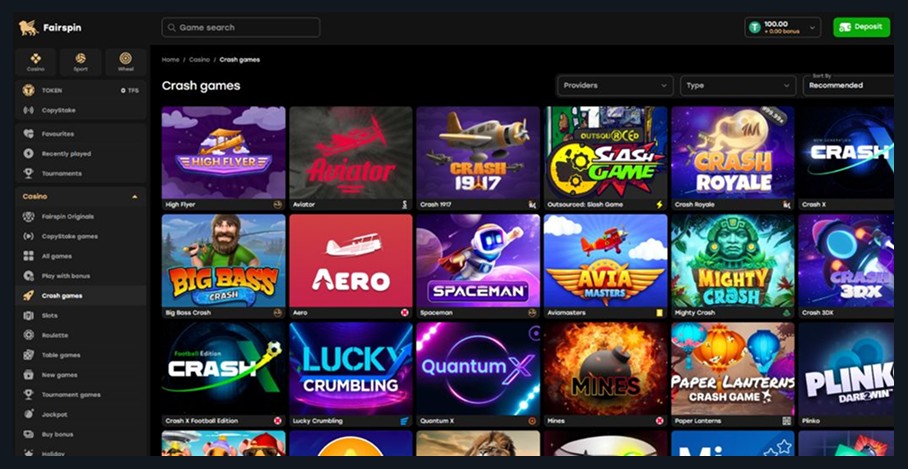908x469 pixels.
Task: Open the Casino icon tab
Action: click(x=35, y=62)
